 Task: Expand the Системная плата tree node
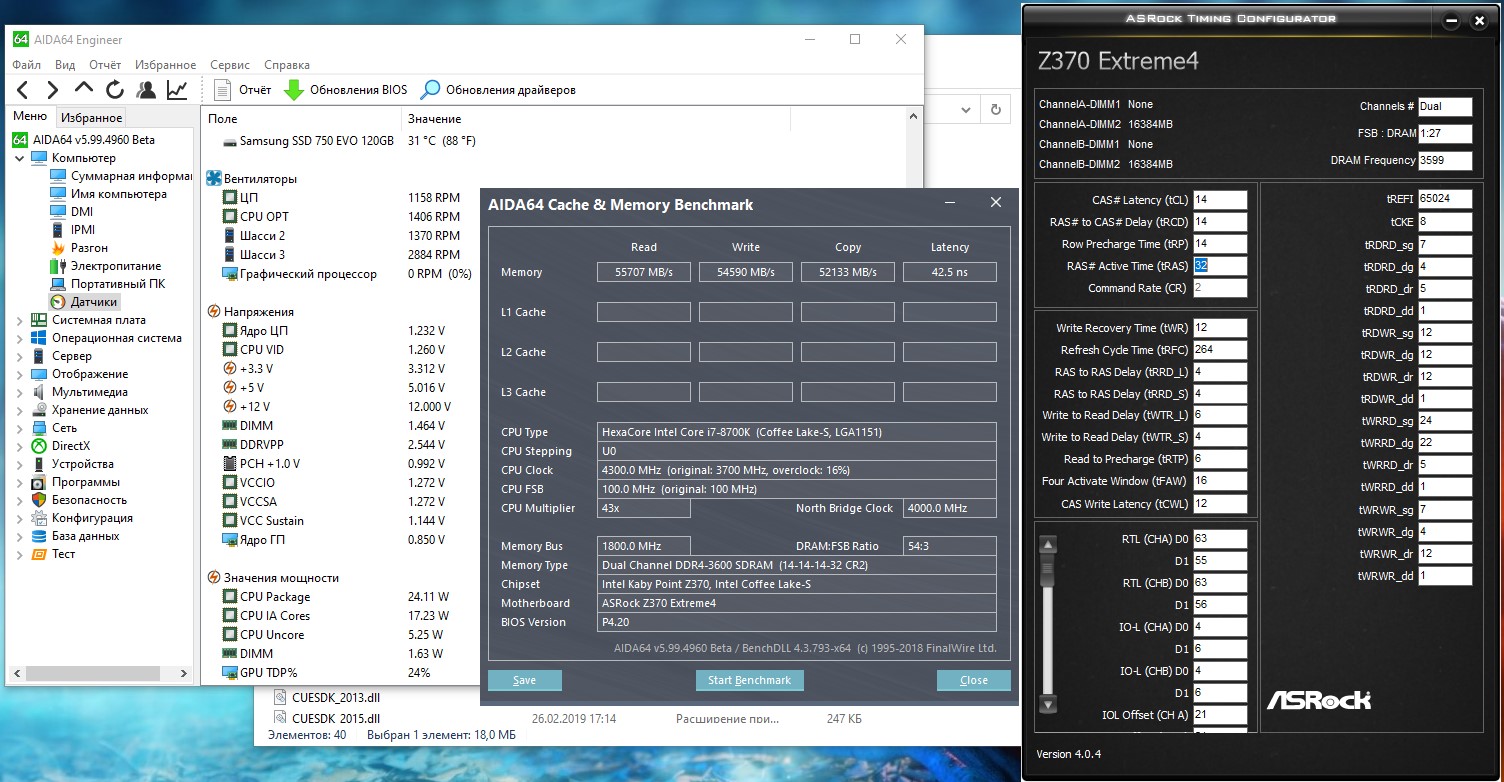(x=19, y=320)
